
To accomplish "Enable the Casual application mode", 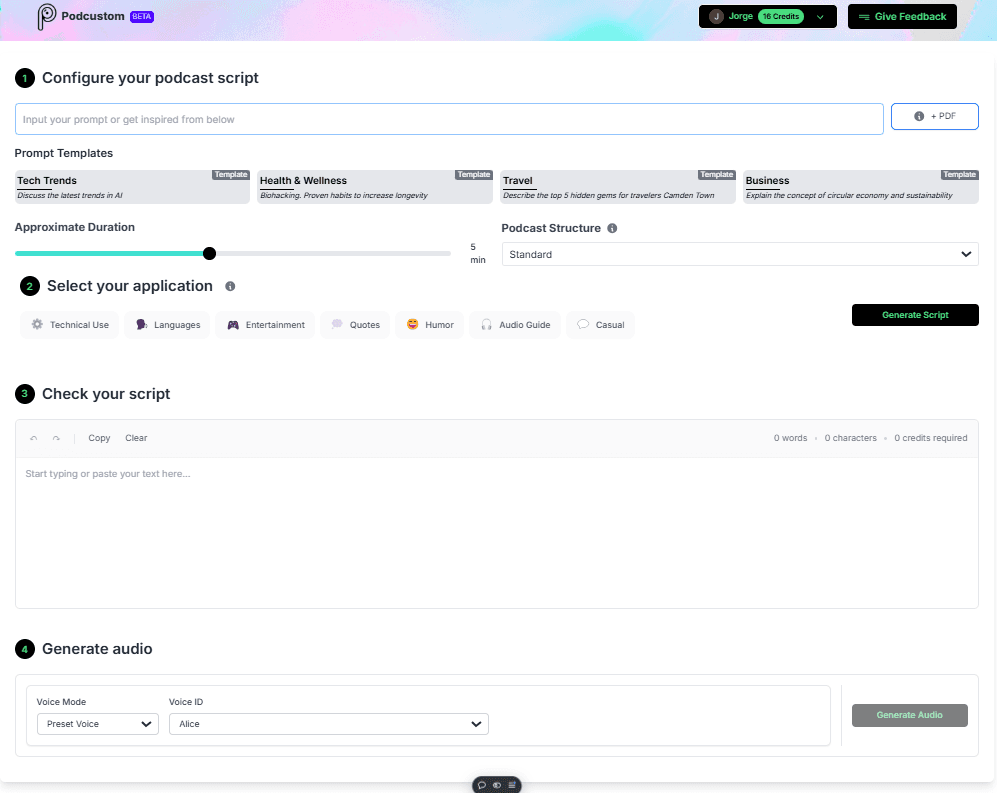I will pos(600,324).
